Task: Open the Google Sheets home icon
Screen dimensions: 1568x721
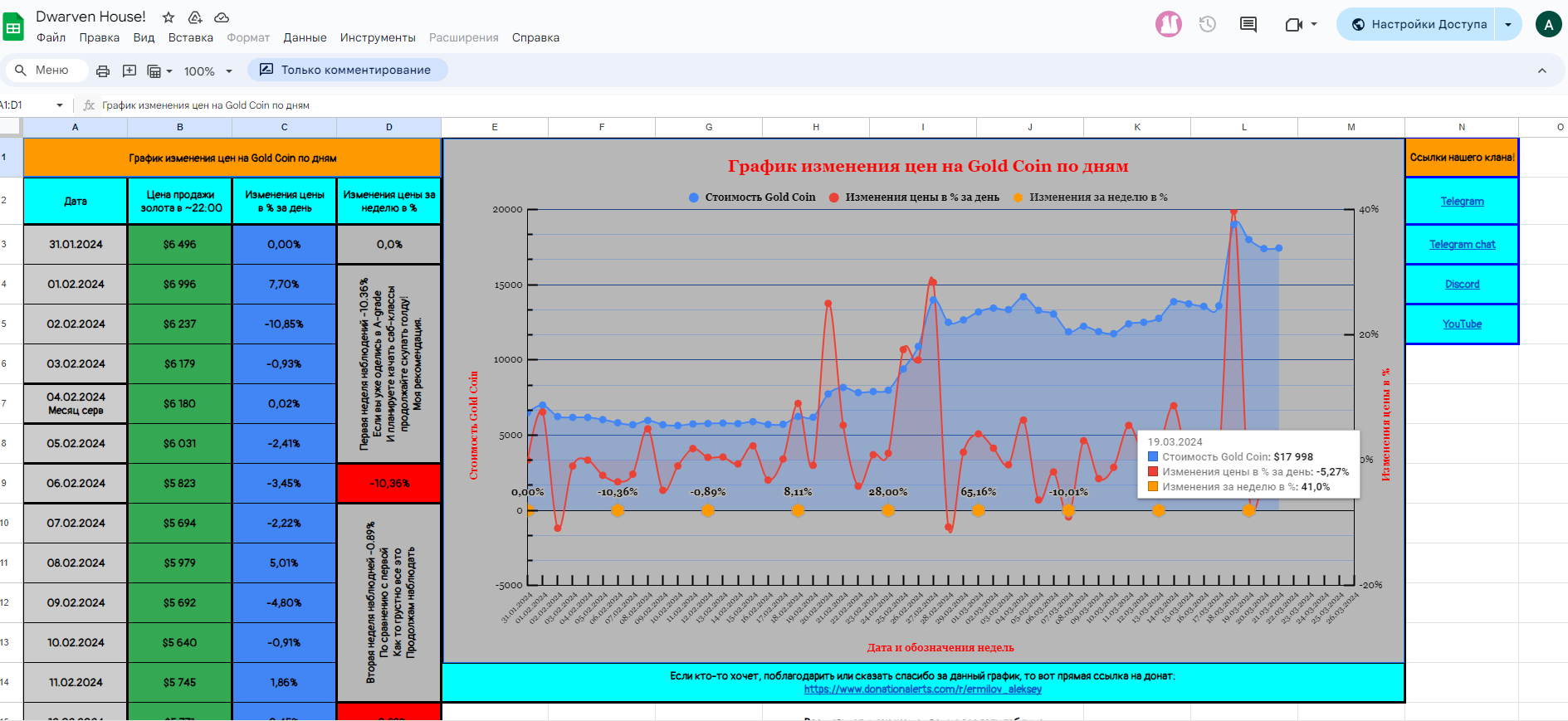Action: click(x=14, y=27)
